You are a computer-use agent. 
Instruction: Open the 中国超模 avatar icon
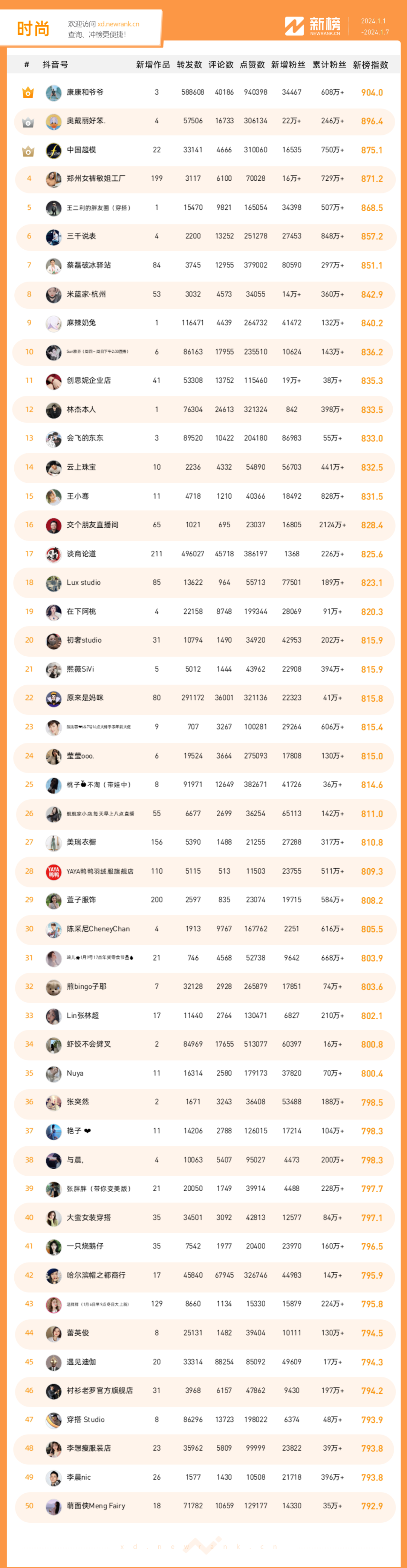coord(54,151)
